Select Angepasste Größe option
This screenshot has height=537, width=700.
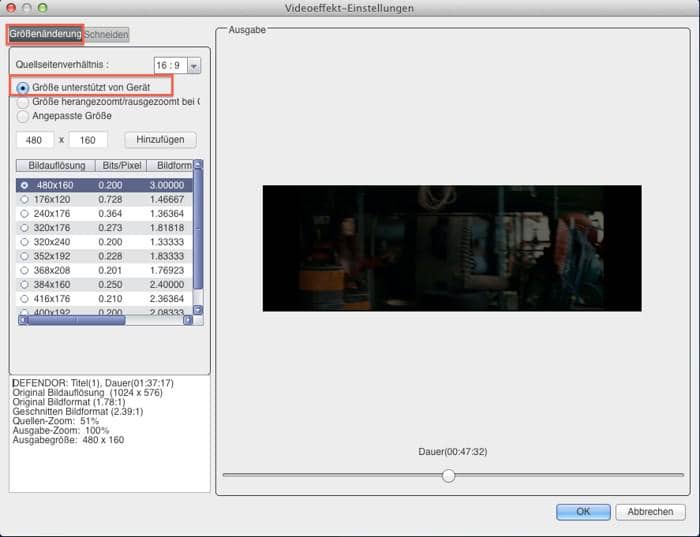22,117
